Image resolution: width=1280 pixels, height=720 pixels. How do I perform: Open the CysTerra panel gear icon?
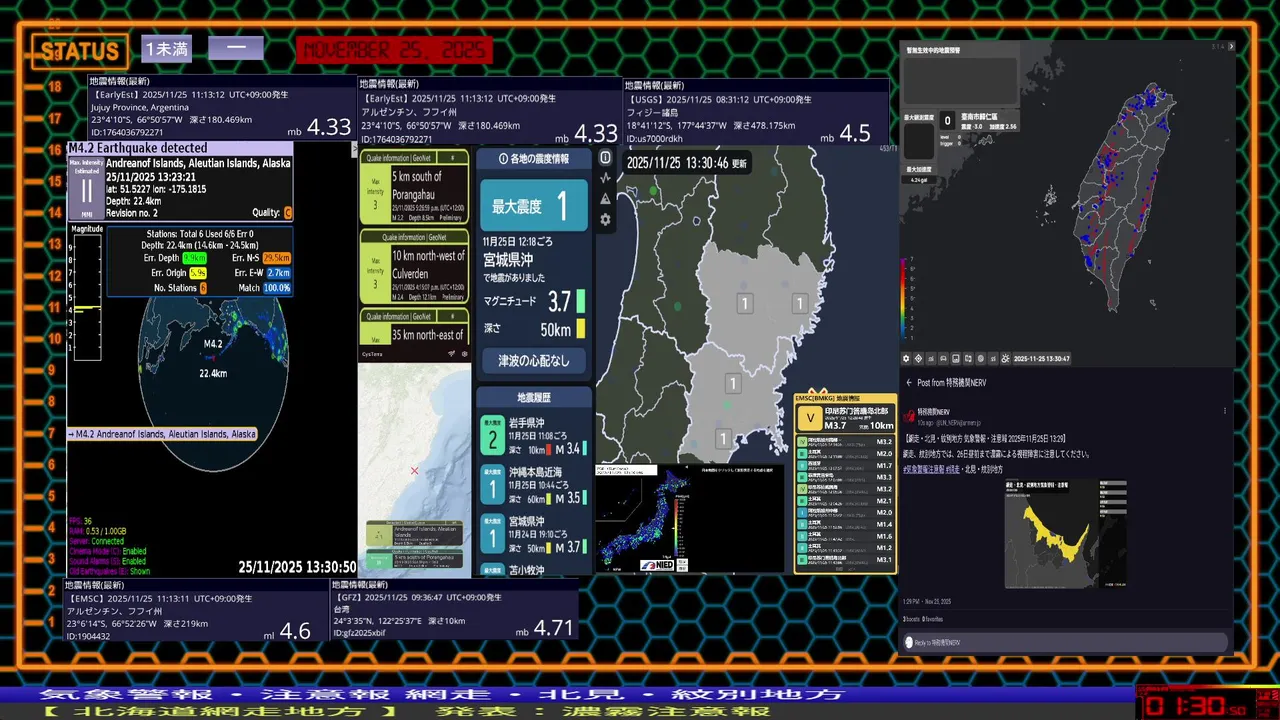tap(464, 353)
